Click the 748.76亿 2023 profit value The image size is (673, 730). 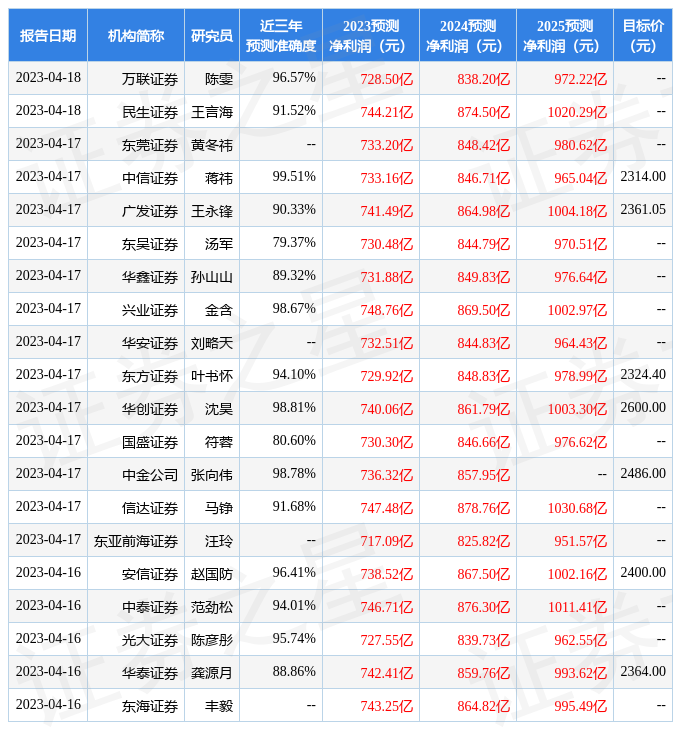pyautogui.click(x=387, y=311)
